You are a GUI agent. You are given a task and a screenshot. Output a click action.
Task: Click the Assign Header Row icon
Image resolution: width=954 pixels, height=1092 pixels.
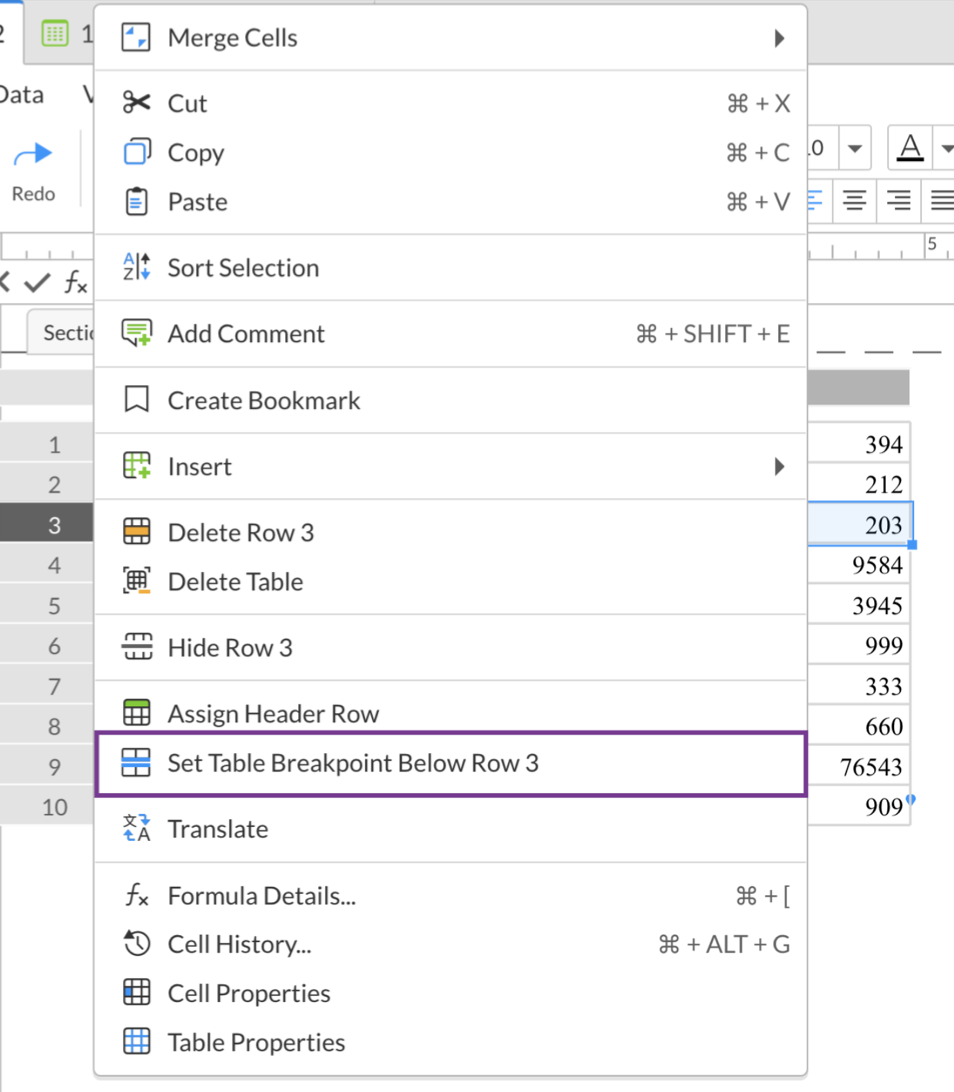[x=136, y=713]
